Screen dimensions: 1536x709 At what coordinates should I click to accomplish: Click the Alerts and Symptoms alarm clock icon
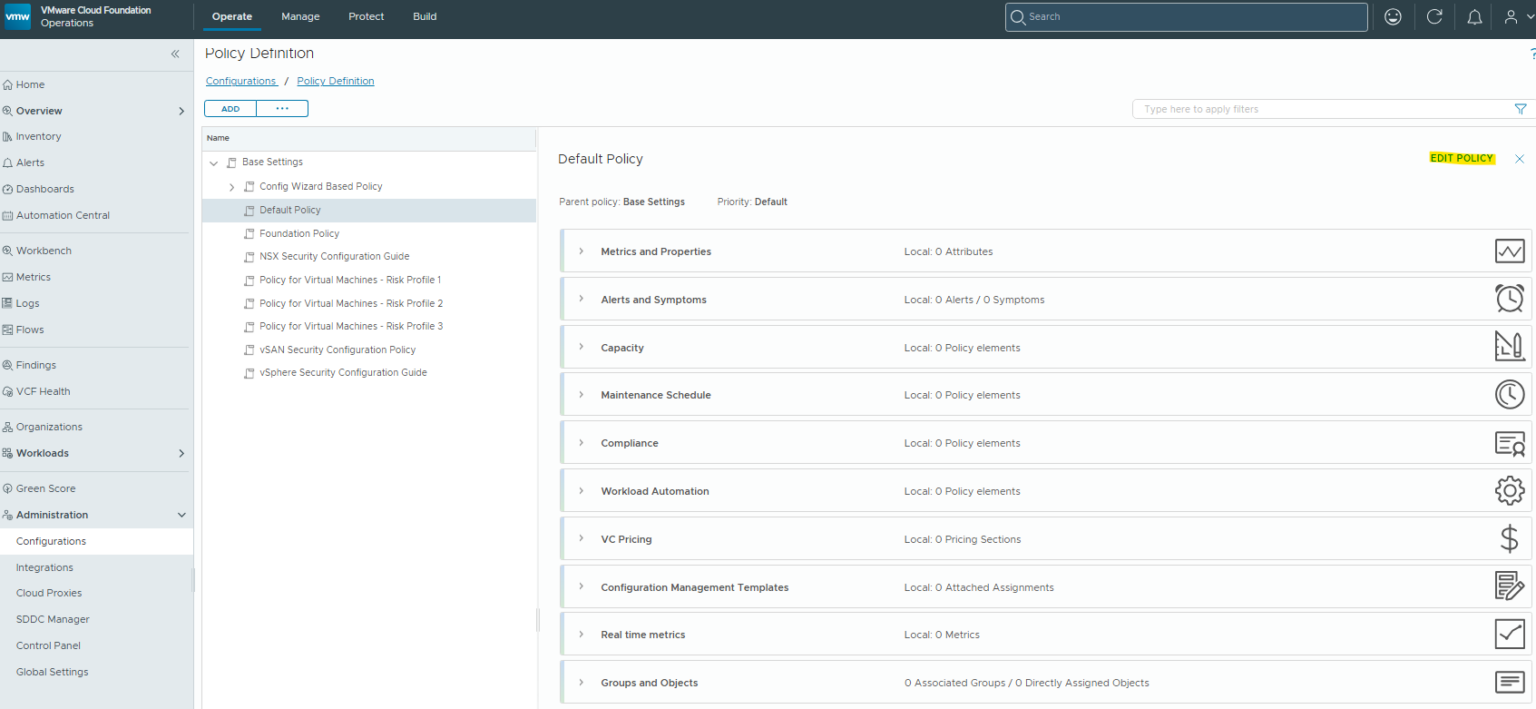click(1509, 298)
